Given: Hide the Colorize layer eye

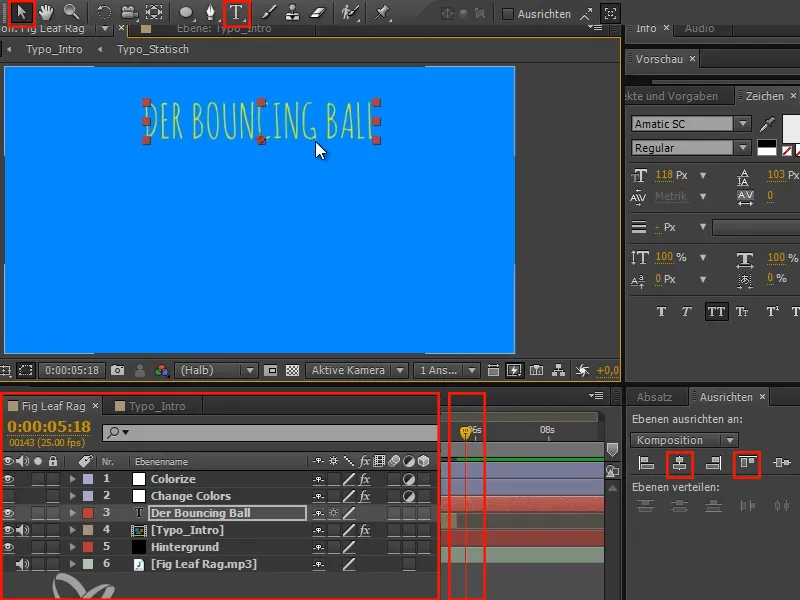Looking at the screenshot, I should click(x=9, y=479).
